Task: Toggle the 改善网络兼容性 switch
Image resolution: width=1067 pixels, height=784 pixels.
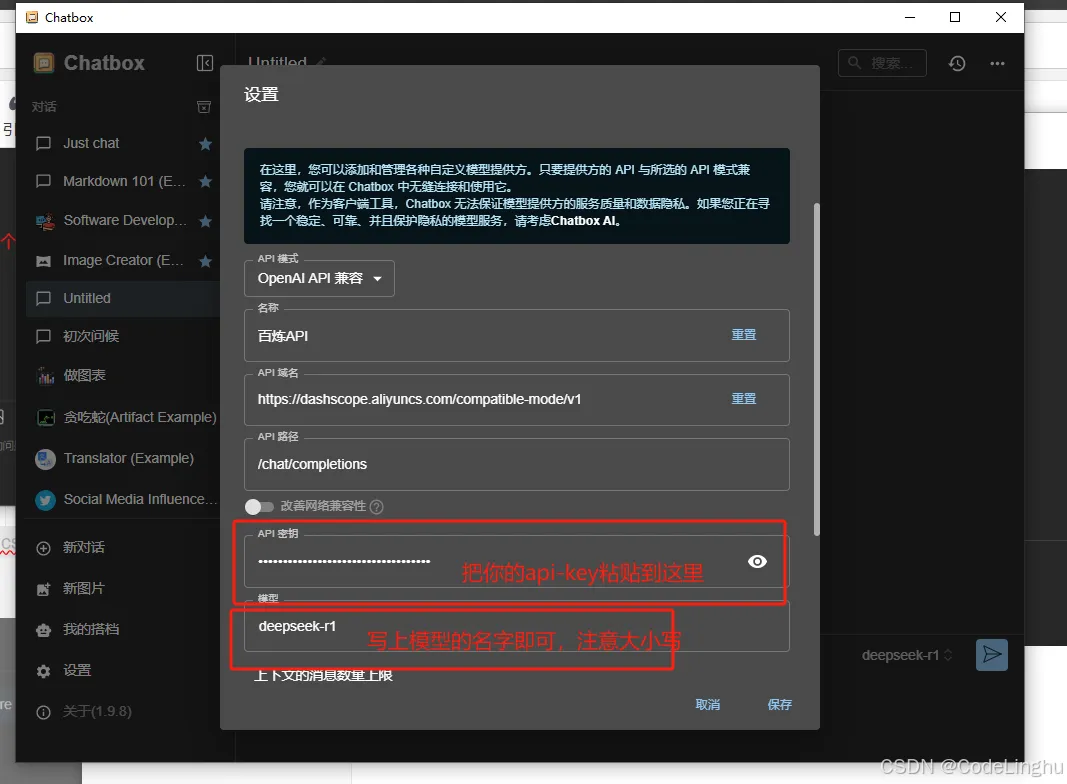Action: point(259,506)
